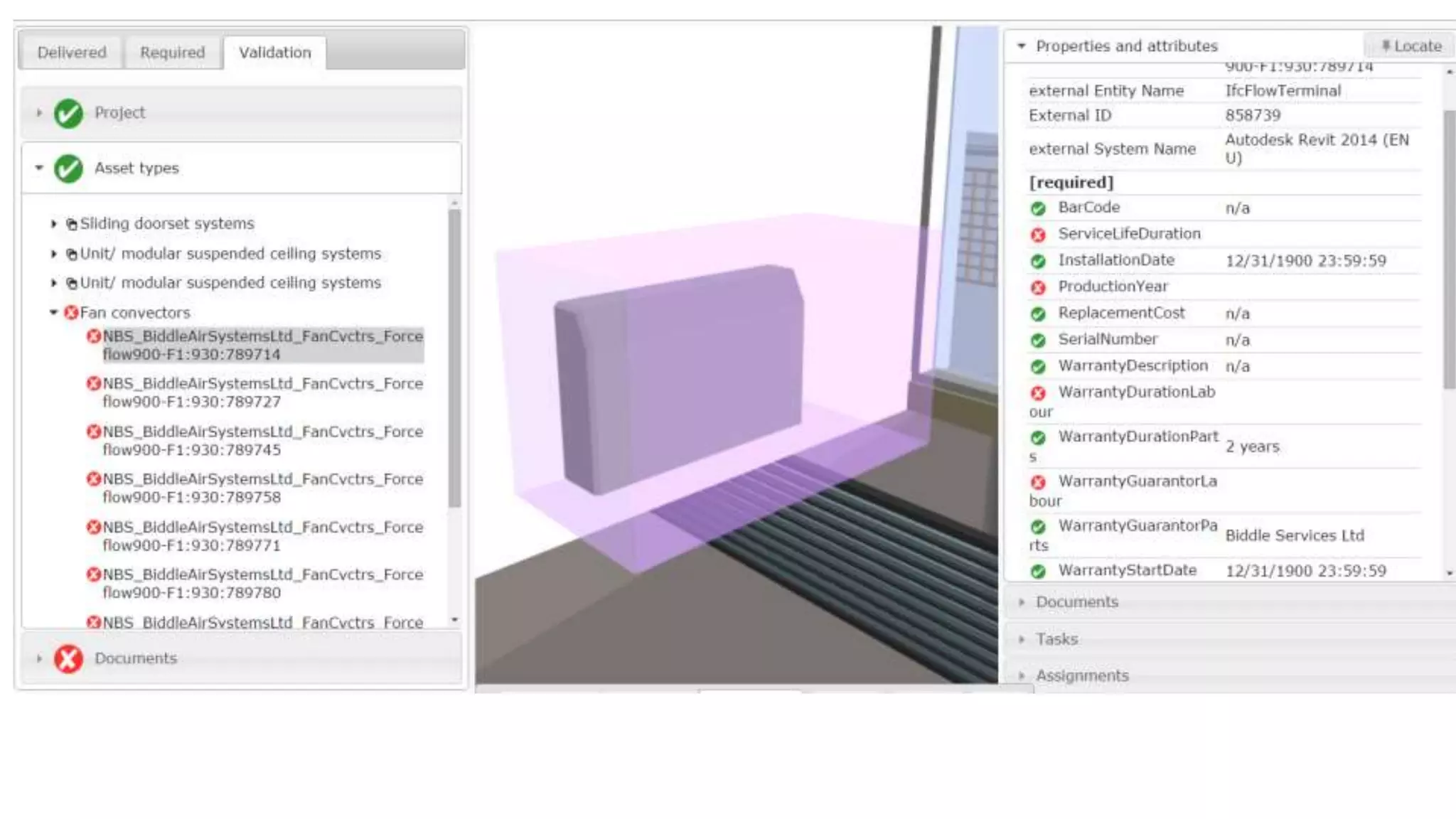Open the Required tab
This screenshot has height=819, width=1456.
point(172,53)
